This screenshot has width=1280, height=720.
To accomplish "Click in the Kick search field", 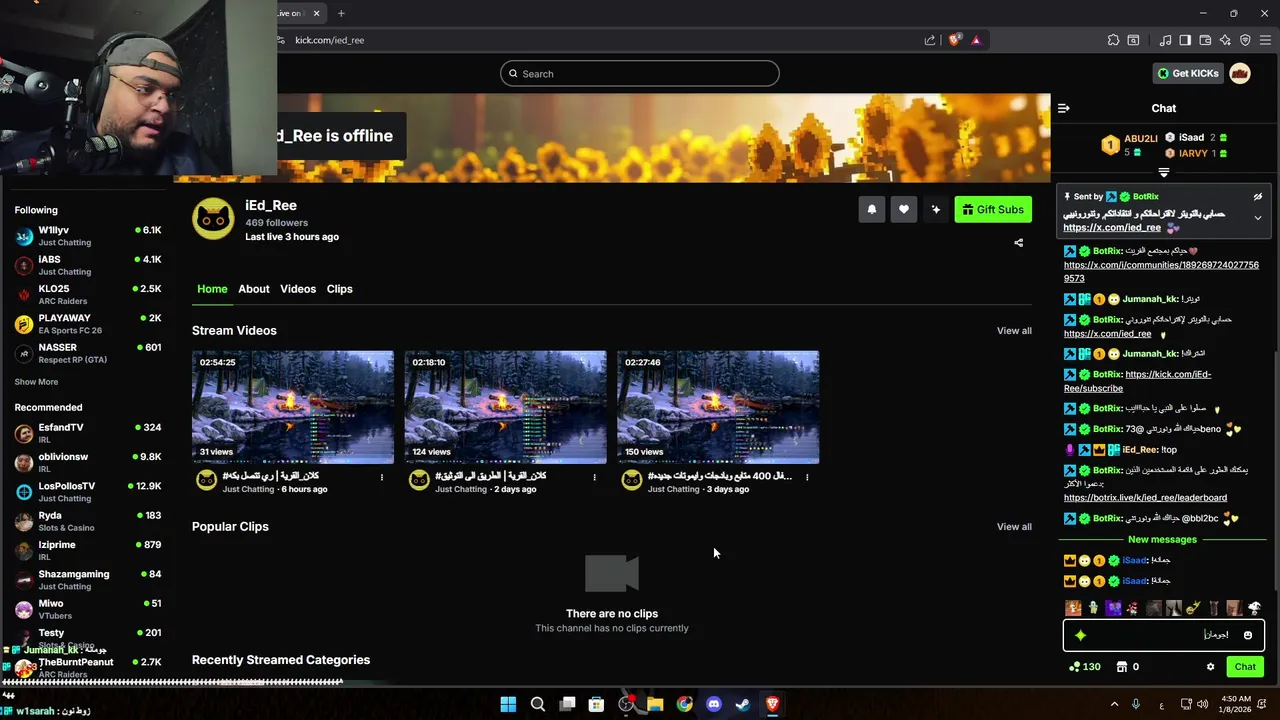I will [x=640, y=74].
